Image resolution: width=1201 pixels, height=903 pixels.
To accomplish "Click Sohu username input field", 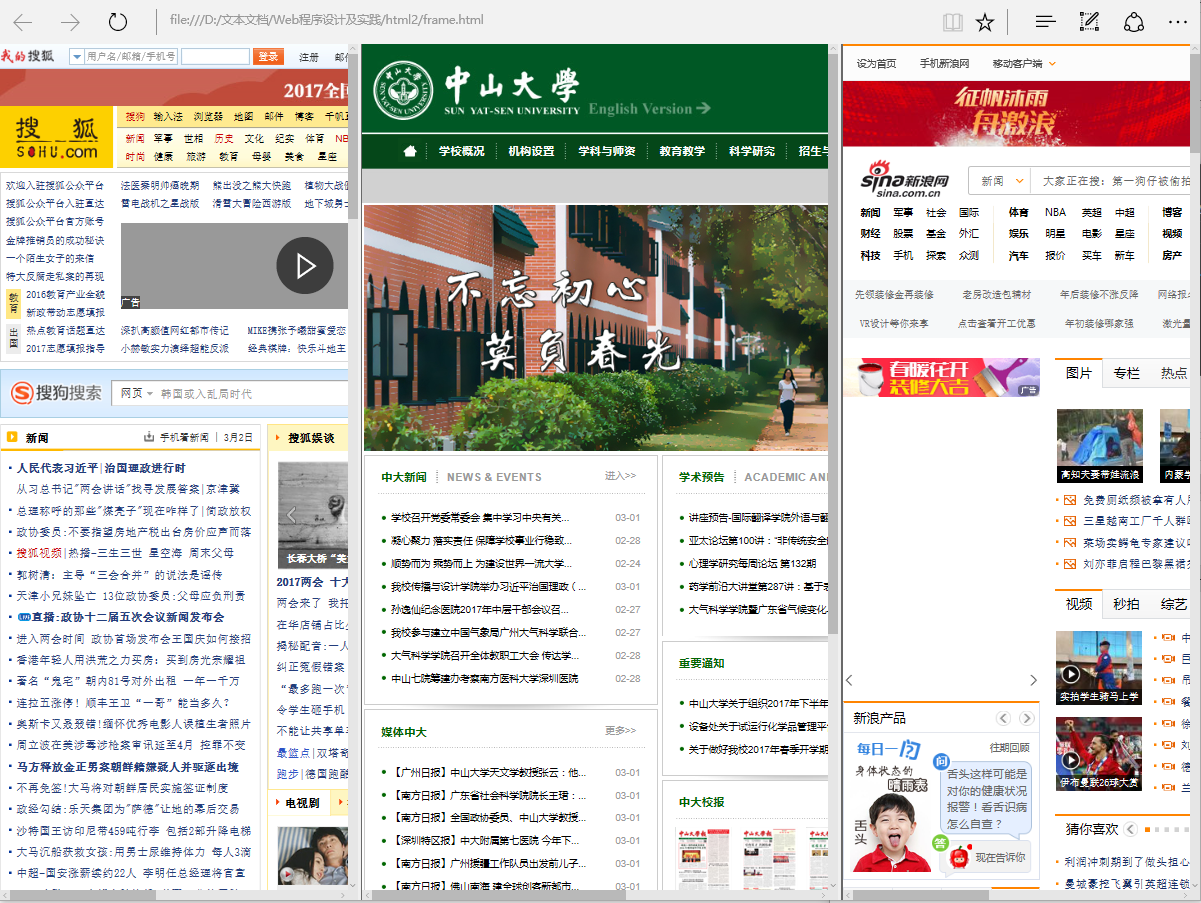I will (131, 57).
